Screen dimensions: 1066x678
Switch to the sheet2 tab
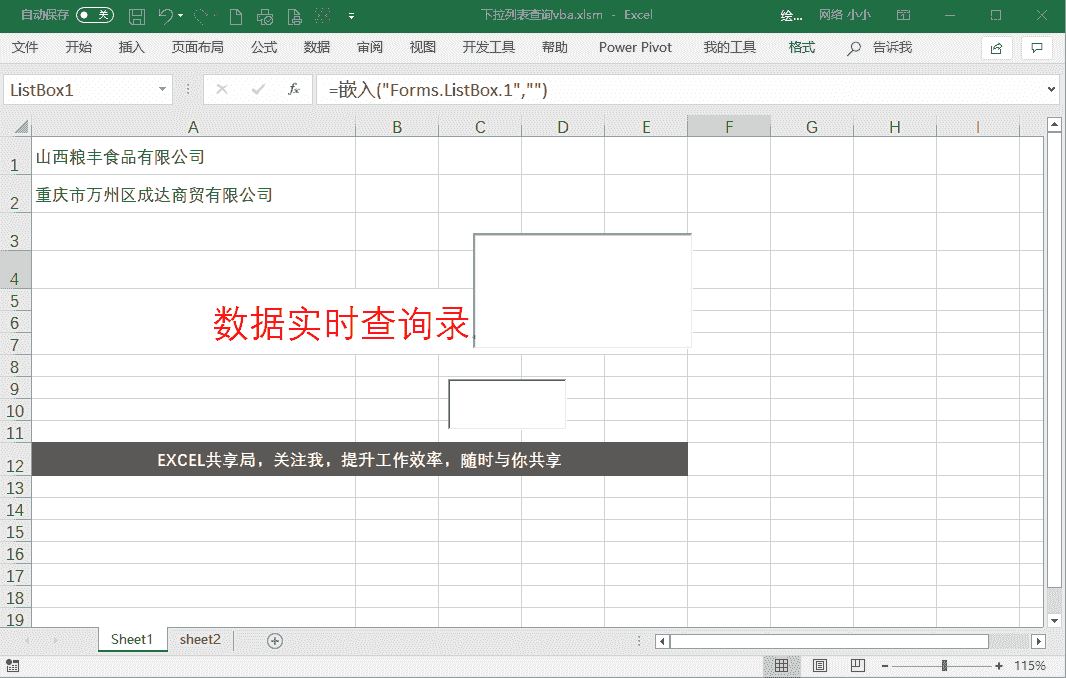click(200, 640)
